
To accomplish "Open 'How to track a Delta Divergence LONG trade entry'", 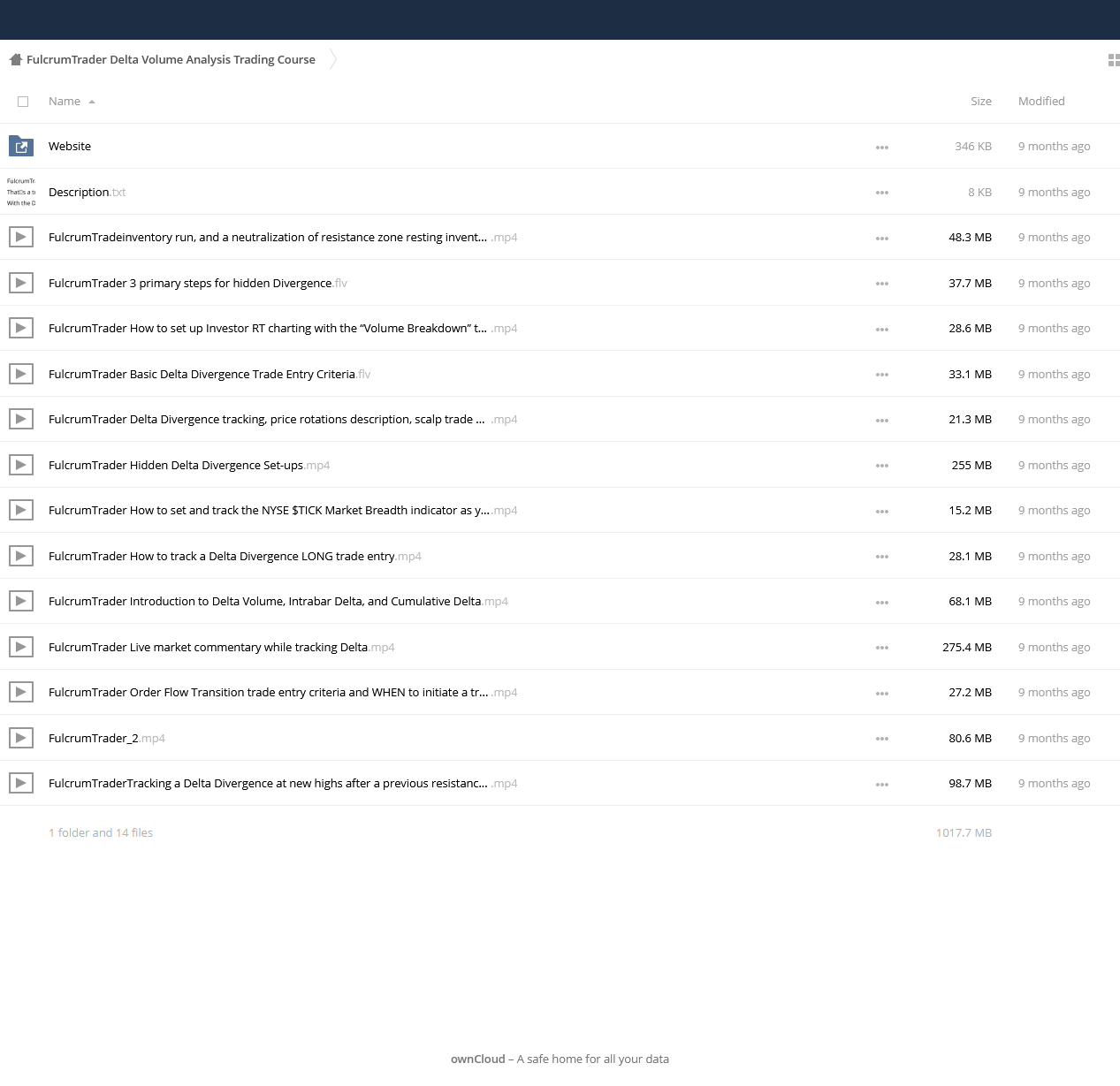I will click(235, 557).
